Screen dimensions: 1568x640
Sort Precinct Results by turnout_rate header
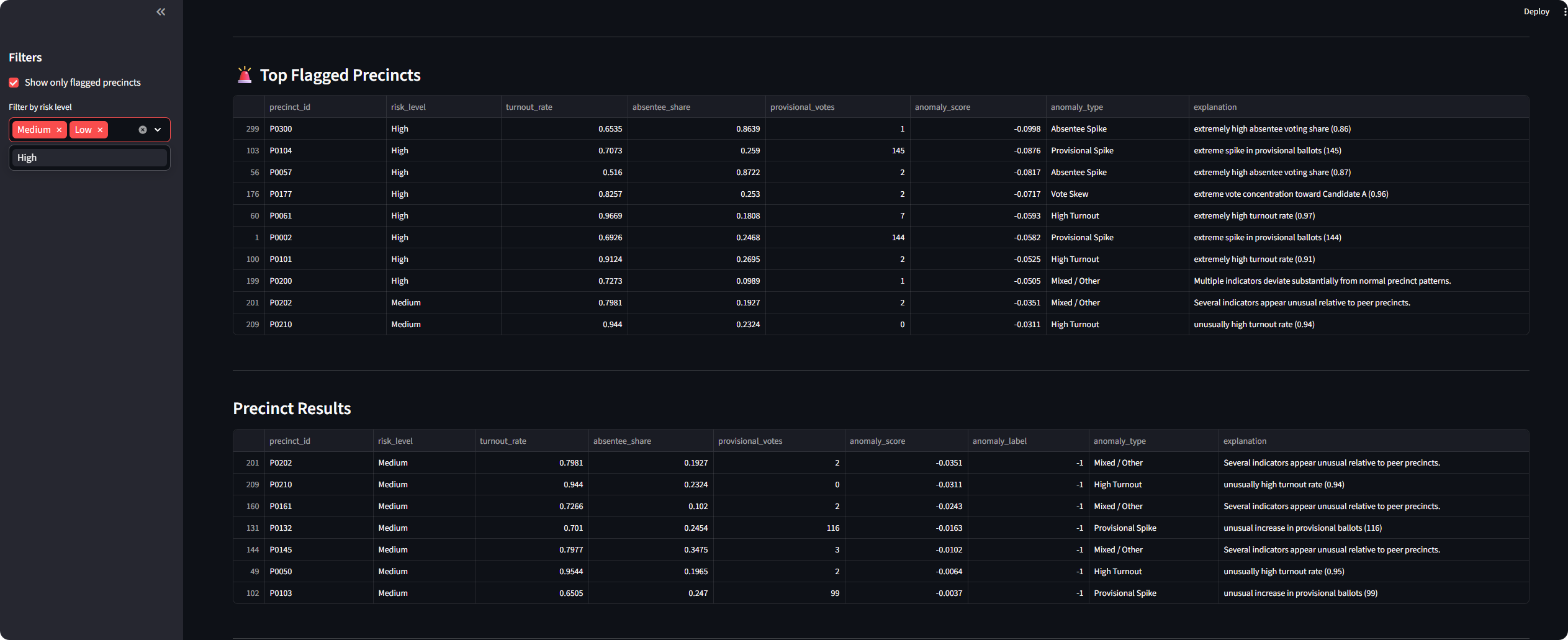[x=531, y=441]
